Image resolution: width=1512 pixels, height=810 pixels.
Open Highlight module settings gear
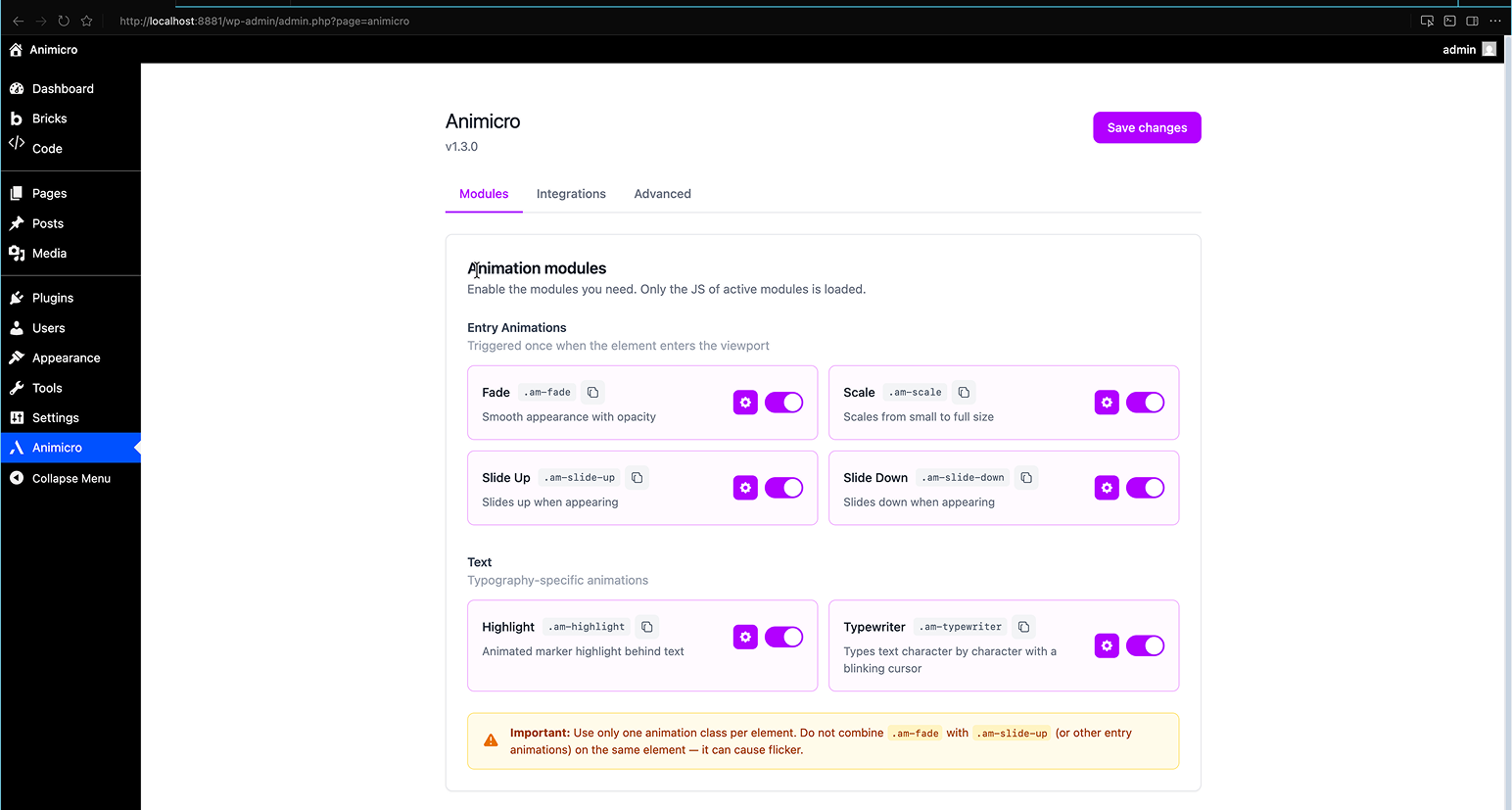pyautogui.click(x=745, y=638)
